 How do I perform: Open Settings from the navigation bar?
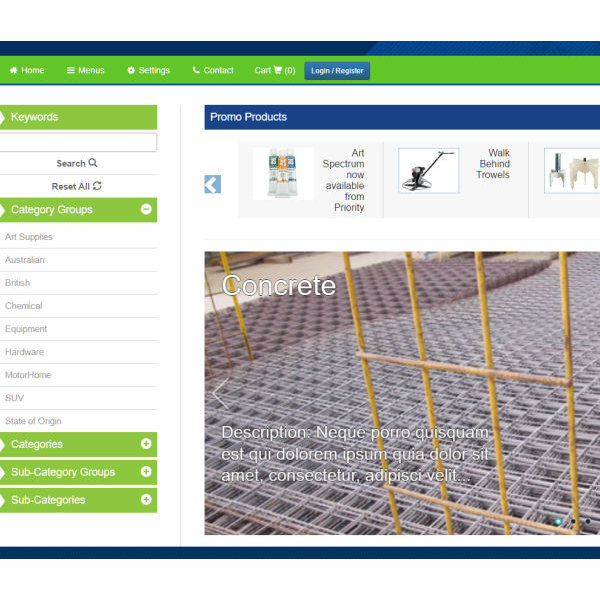tap(148, 71)
